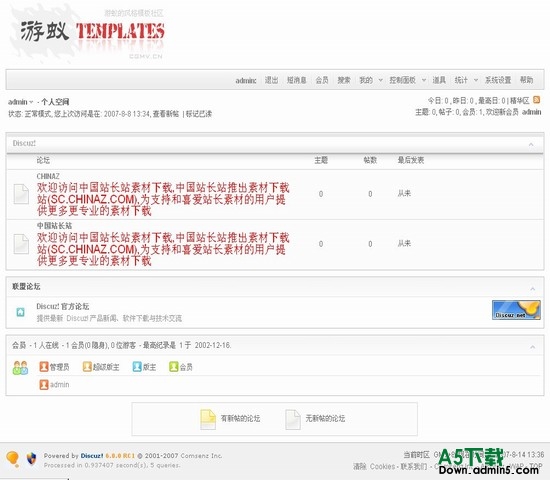This screenshot has width=550, height=480.
Task: Open 短消息 from the navigation bar
Action: click(296, 80)
